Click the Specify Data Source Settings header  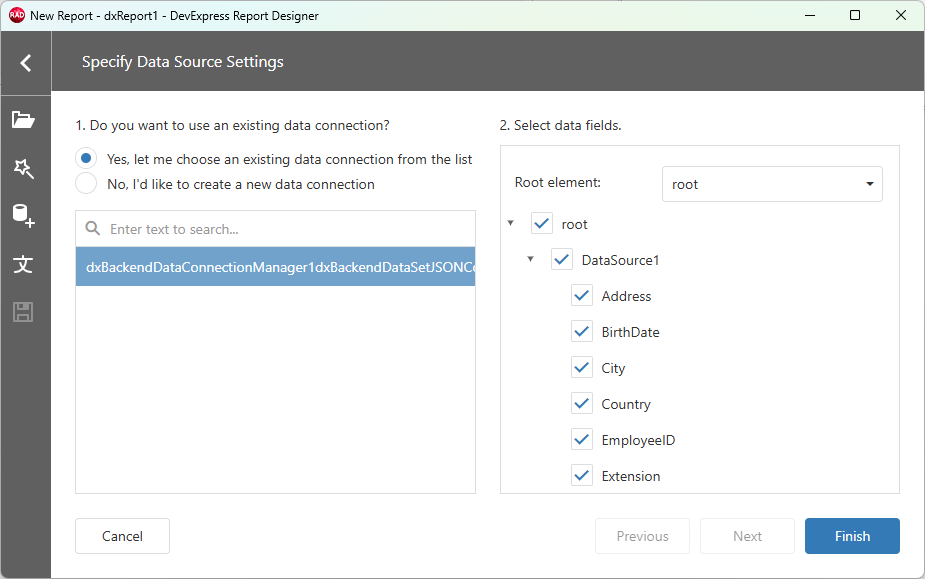tap(182, 62)
